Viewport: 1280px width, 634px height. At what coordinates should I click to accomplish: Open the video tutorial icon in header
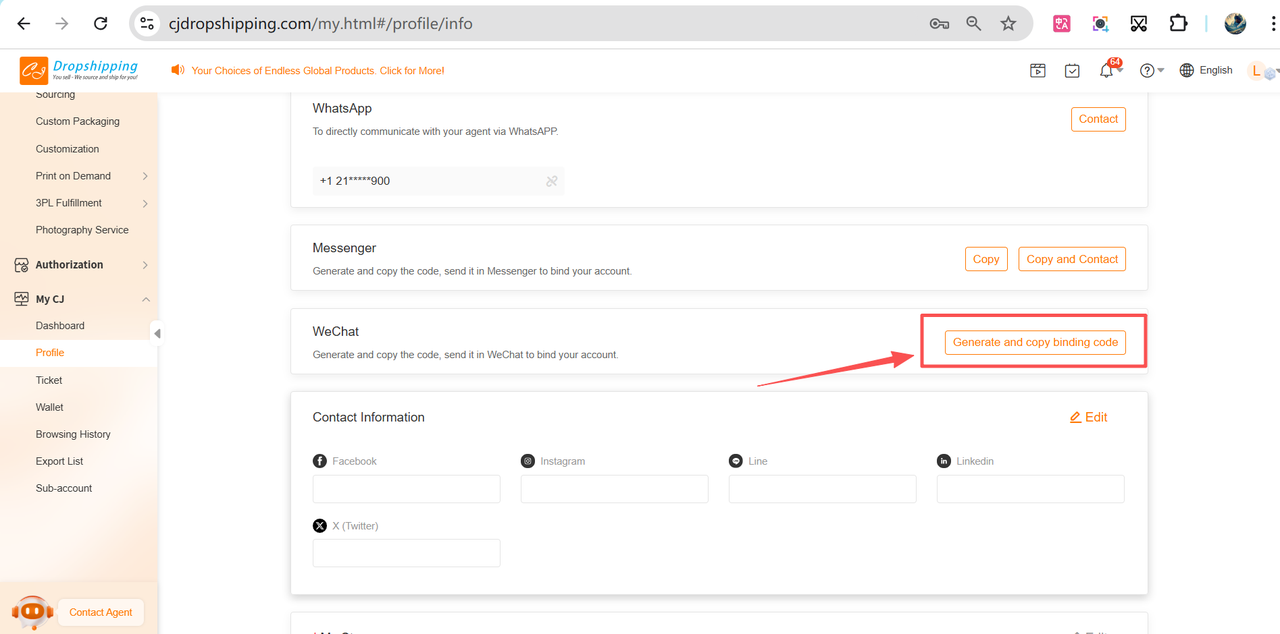click(x=1038, y=71)
